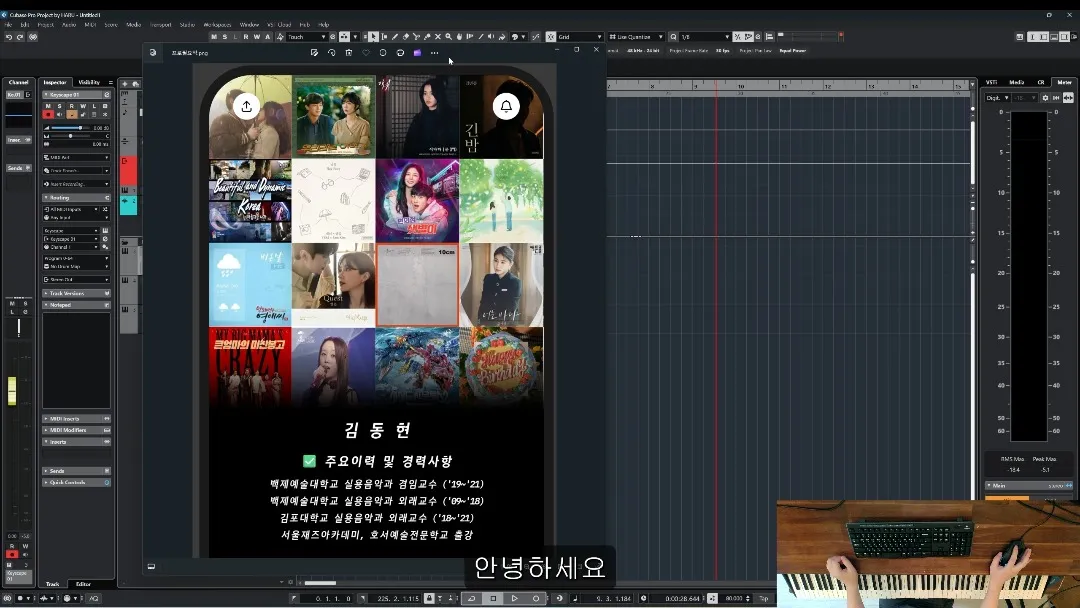Select the Zoom magnifier tool
The width and height of the screenshot is (1080, 608).
pos(448,36)
